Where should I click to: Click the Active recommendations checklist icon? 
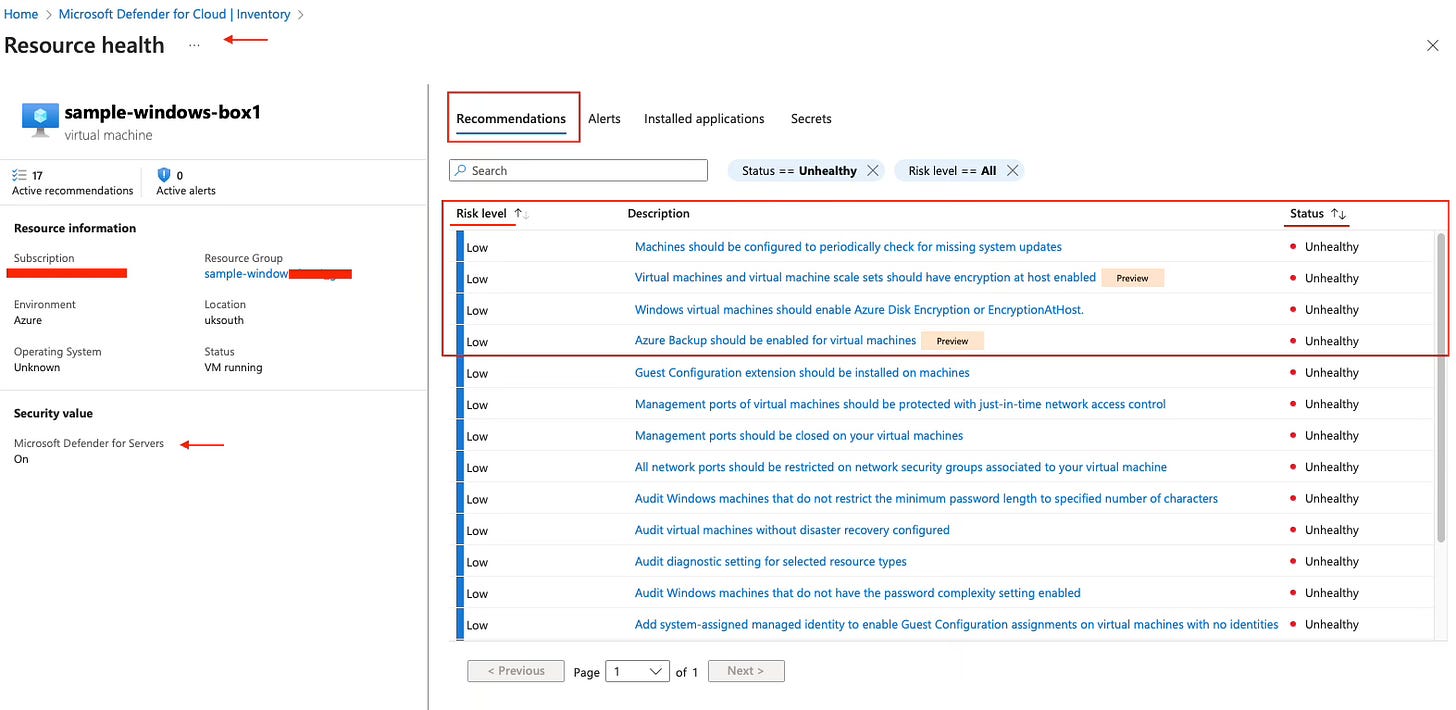pyautogui.click(x=20, y=175)
